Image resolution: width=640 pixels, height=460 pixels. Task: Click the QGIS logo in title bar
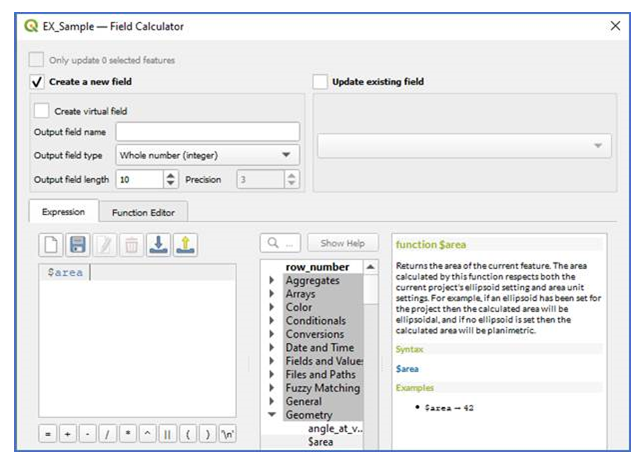[x=31, y=26]
